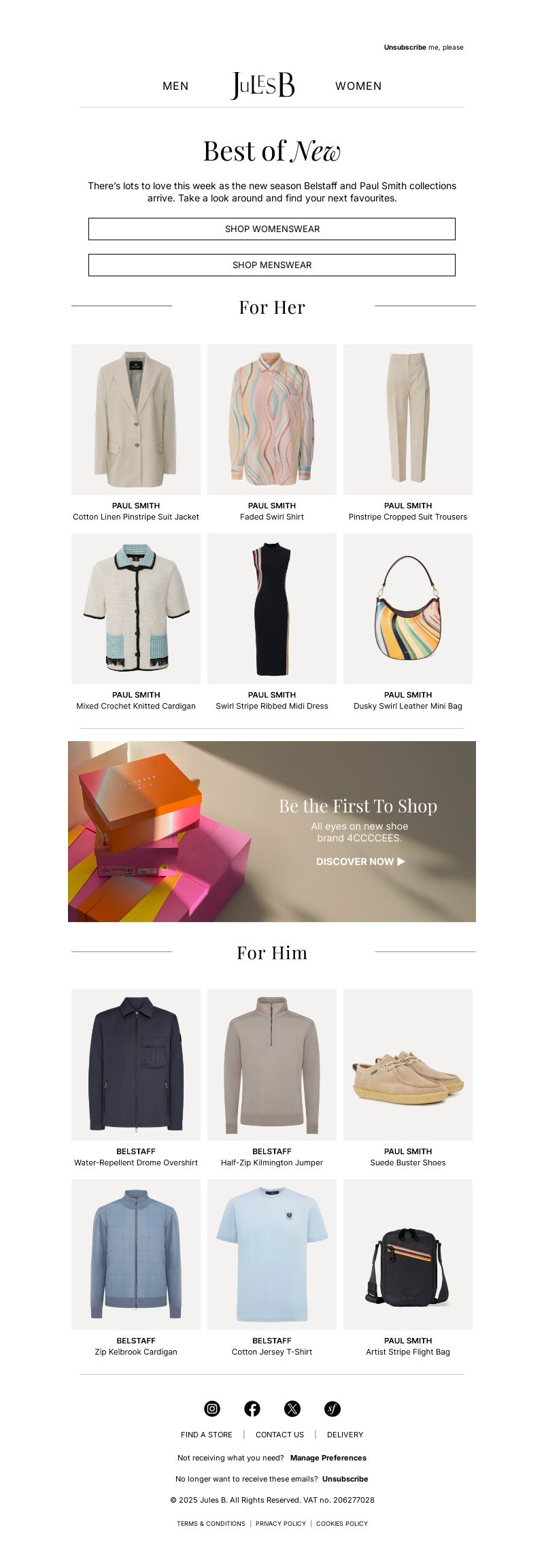Click the Unsubscribe me link at the top

[x=424, y=48]
